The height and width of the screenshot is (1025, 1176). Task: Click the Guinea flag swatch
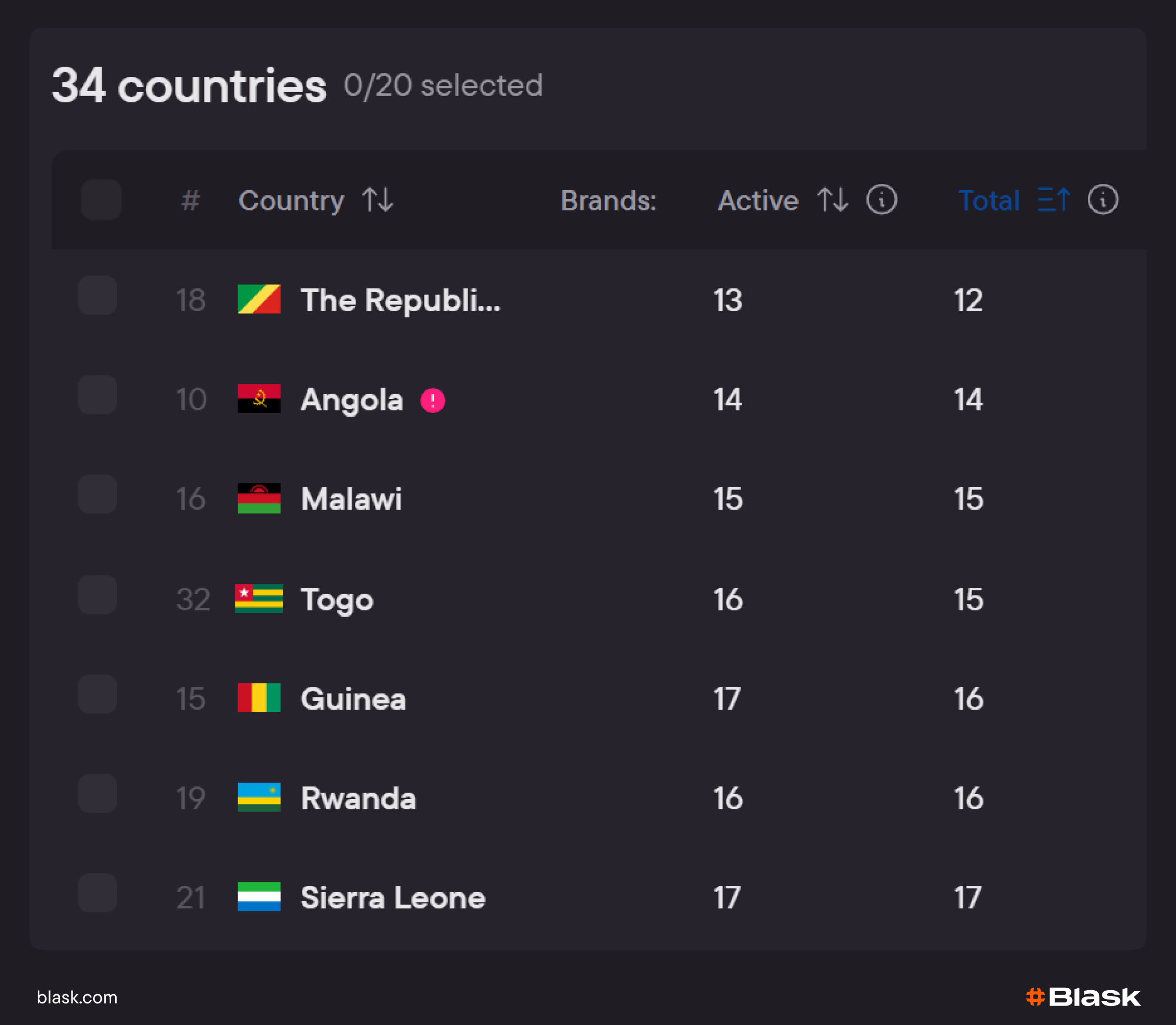(x=259, y=698)
